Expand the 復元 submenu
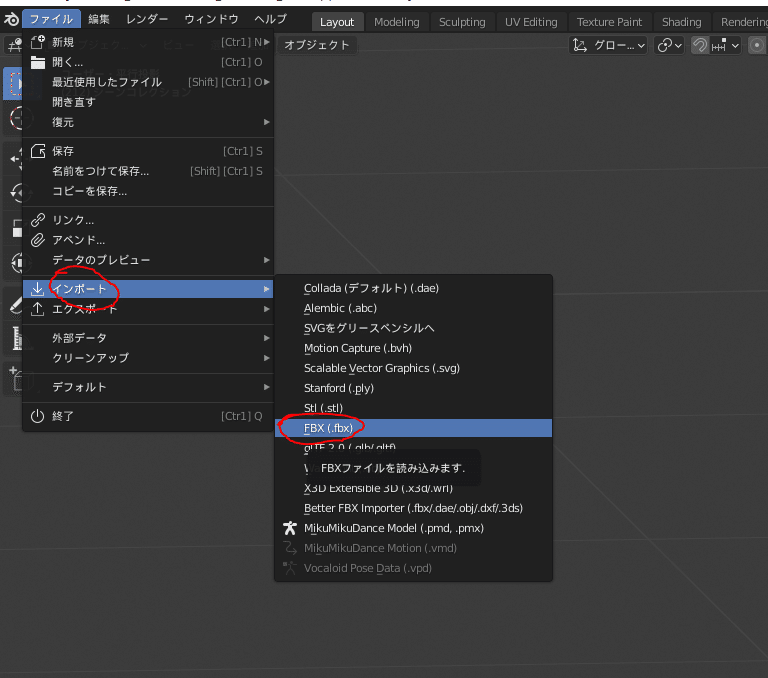Screen dimensions: 768x678 pyautogui.click(x=148, y=122)
